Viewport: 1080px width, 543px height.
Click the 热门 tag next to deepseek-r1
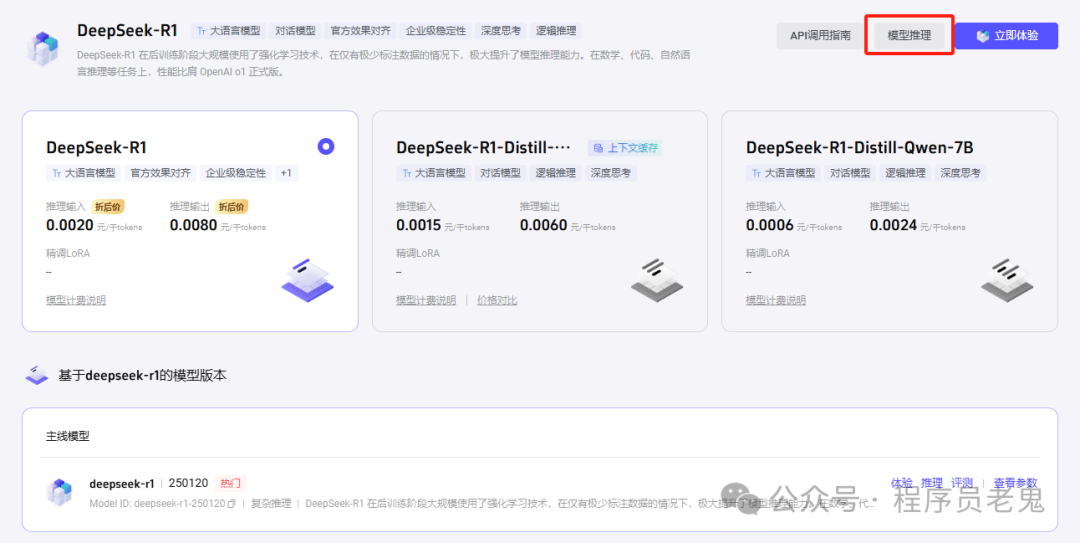coord(231,483)
